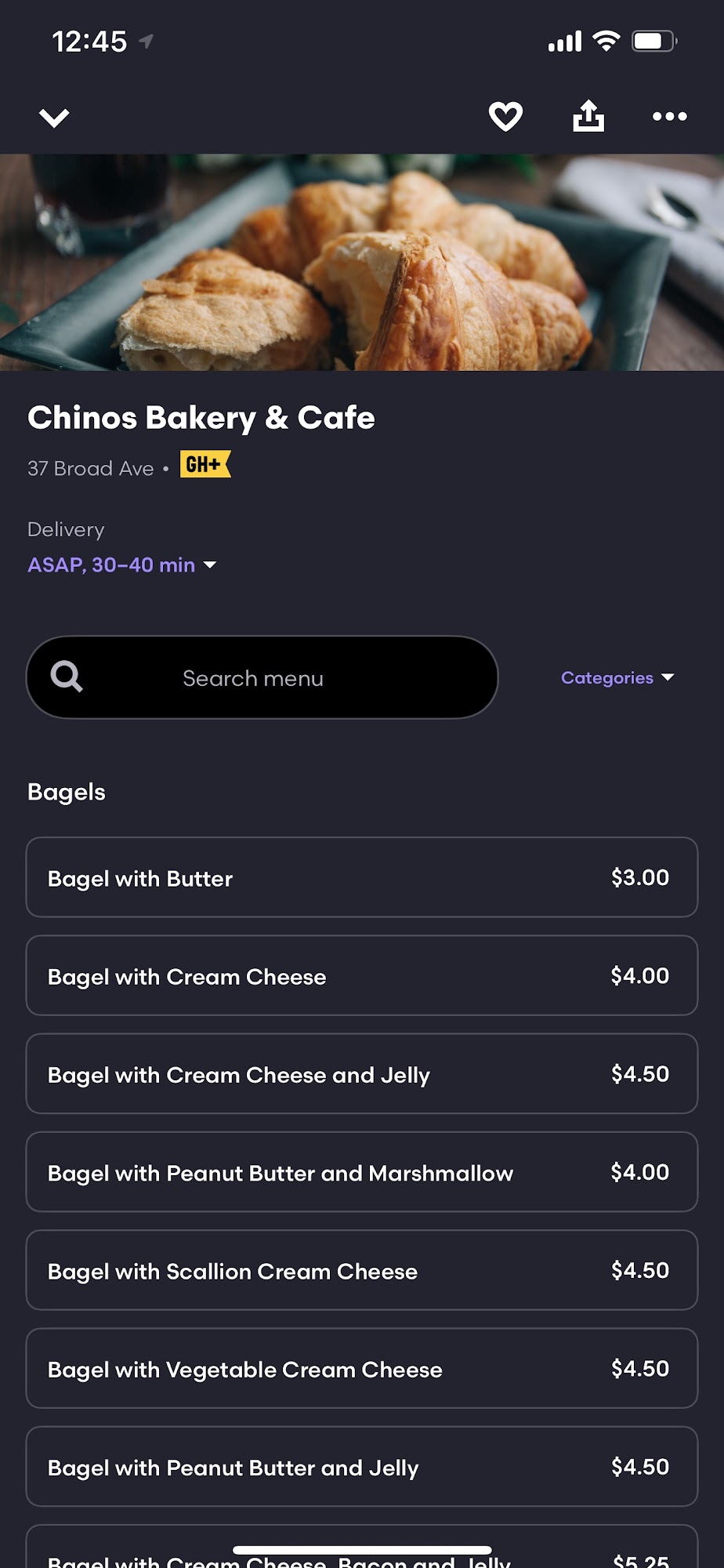Image resolution: width=724 pixels, height=1568 pixels.
Task: Open the three-dots more options menu
Action: pos(670,117)
